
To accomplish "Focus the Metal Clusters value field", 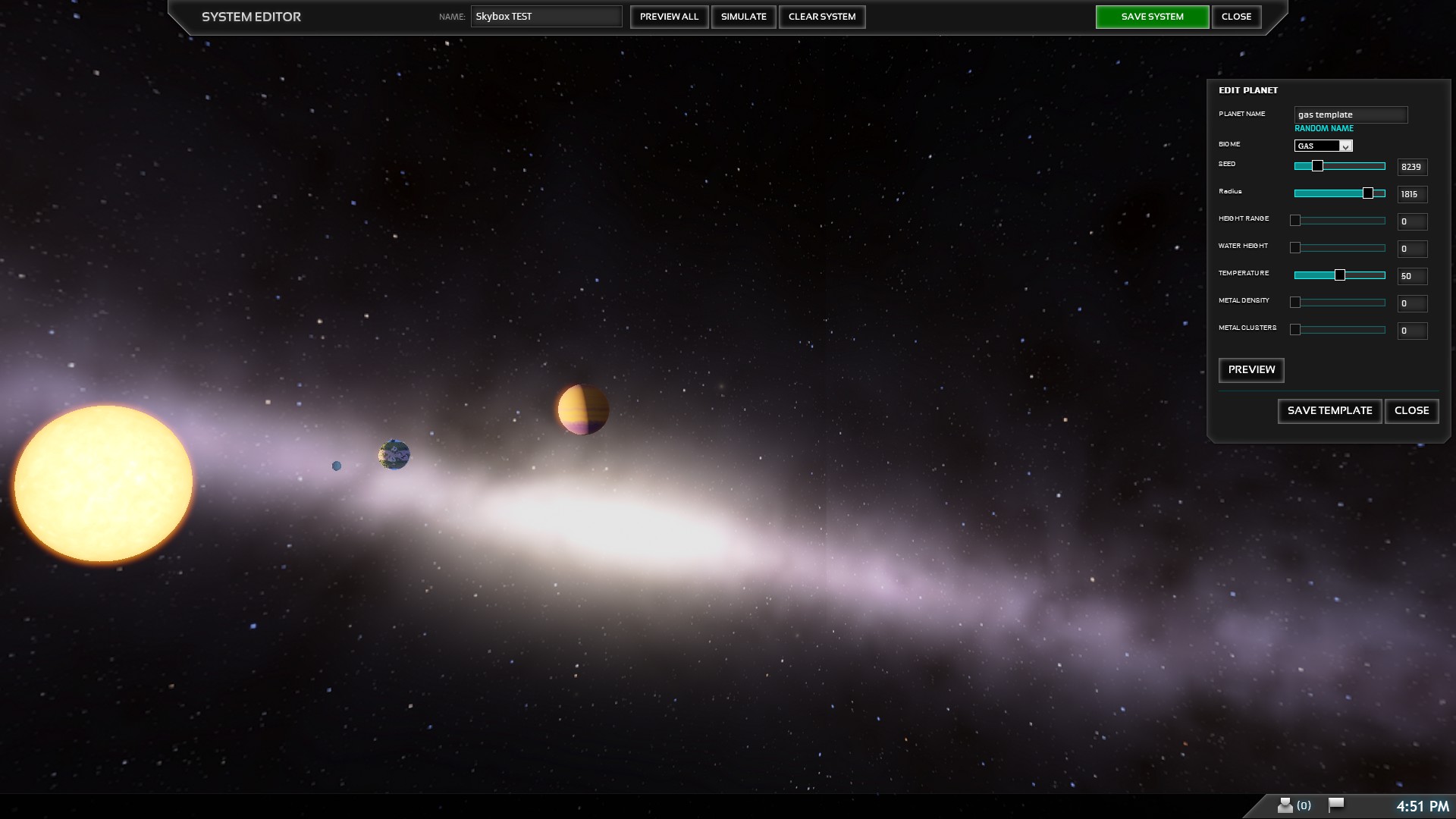I will pyautogui.click(x=1412, y=331).
